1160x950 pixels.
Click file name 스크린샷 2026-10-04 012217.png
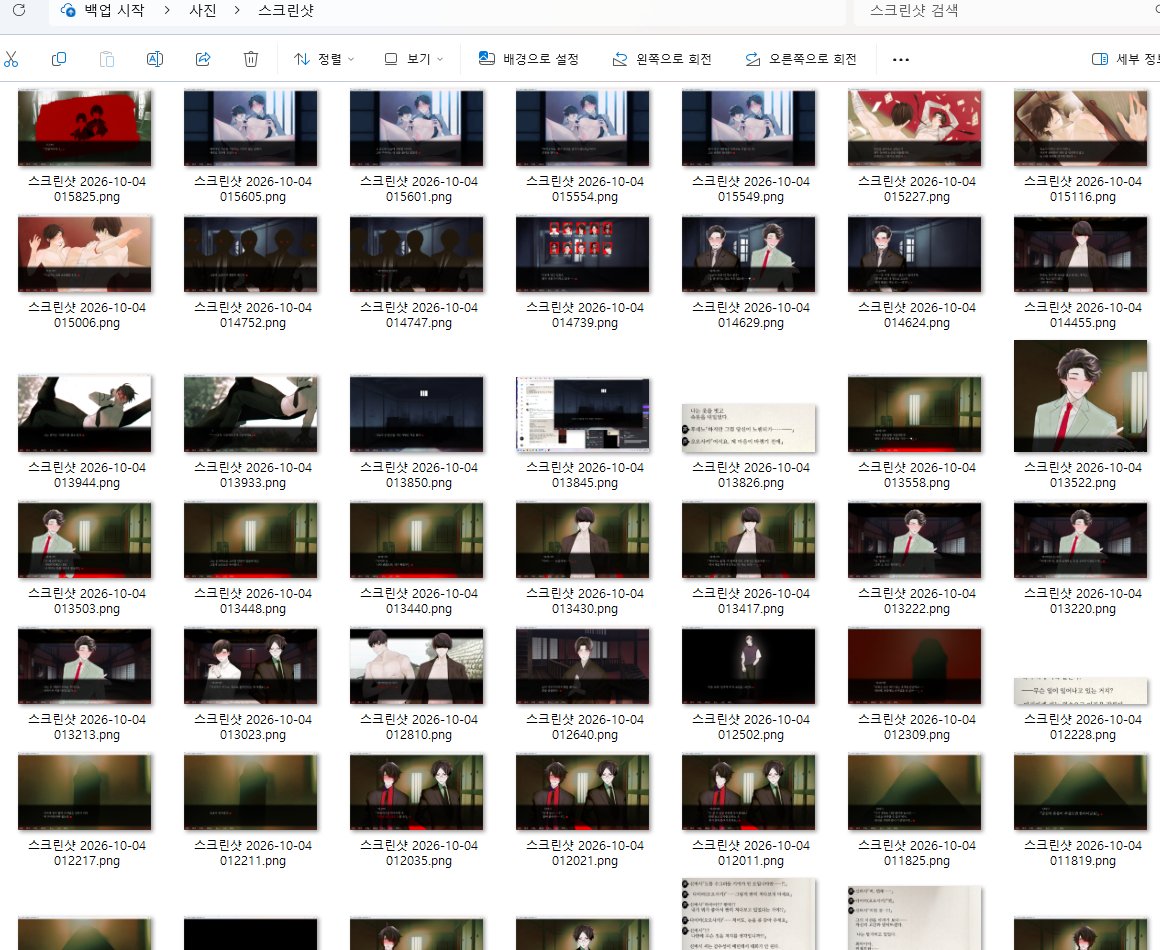[x=87, y=852]
